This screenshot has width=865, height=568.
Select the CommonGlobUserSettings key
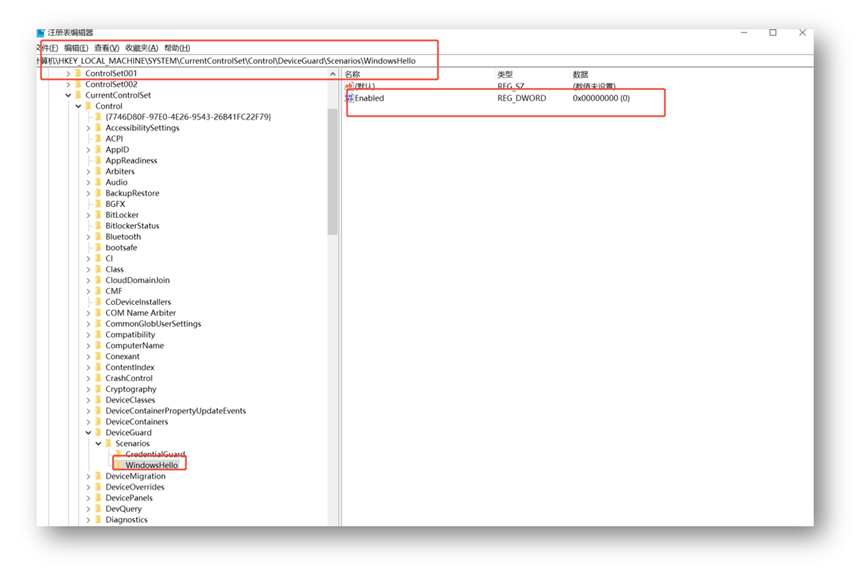pos(153,324)
